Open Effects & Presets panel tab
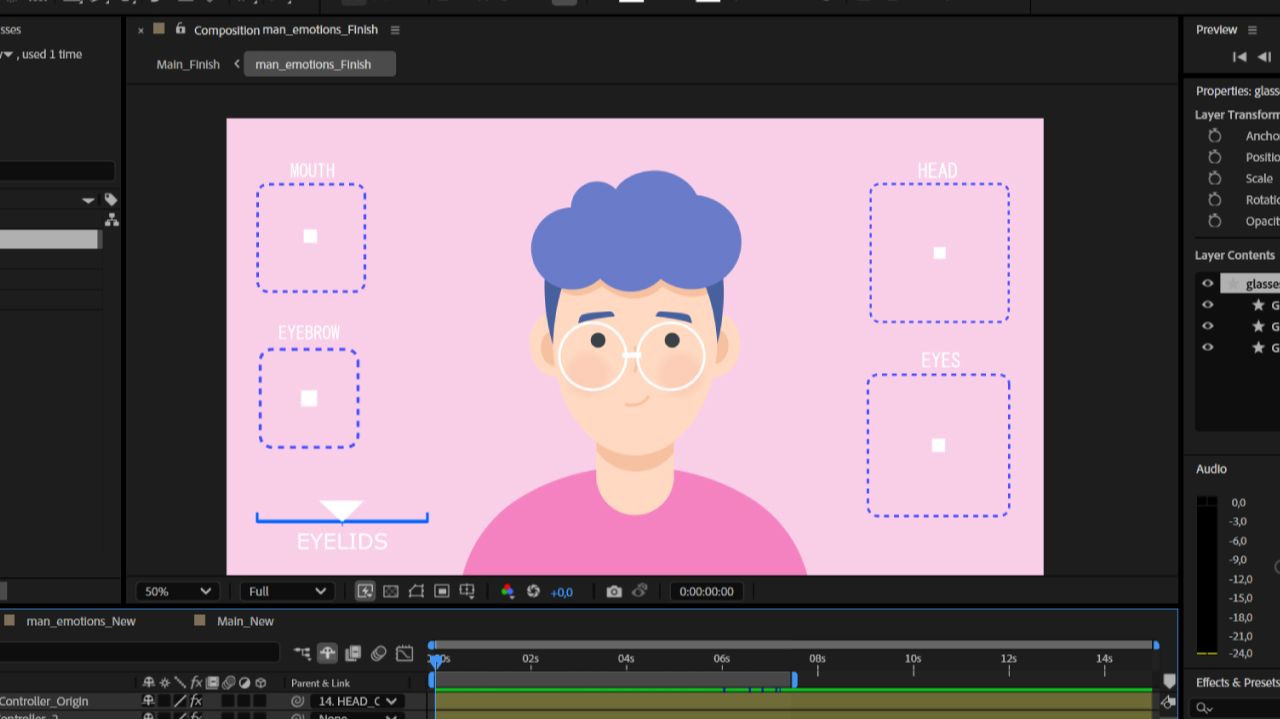 tap(1237, 682)
